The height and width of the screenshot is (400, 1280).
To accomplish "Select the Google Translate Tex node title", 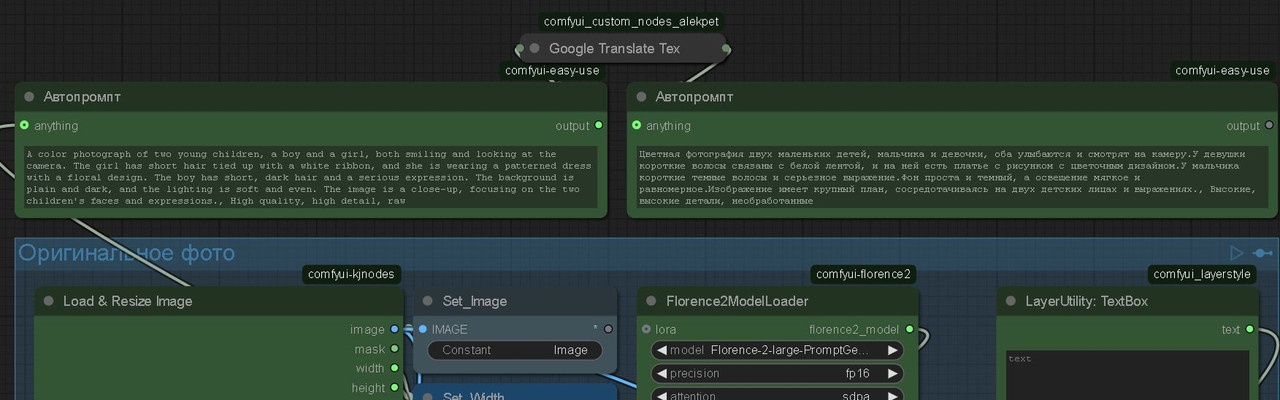I will click(614, 48).
